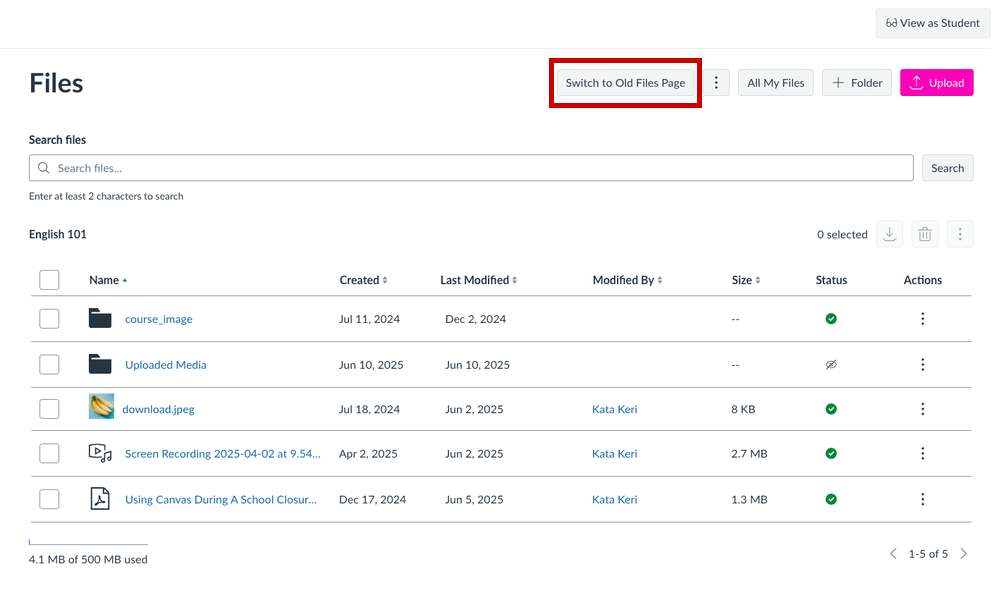This screenshot has width=999, height=593.
Task: Check the box for download.jpeg
Action: tap(49, 409)
